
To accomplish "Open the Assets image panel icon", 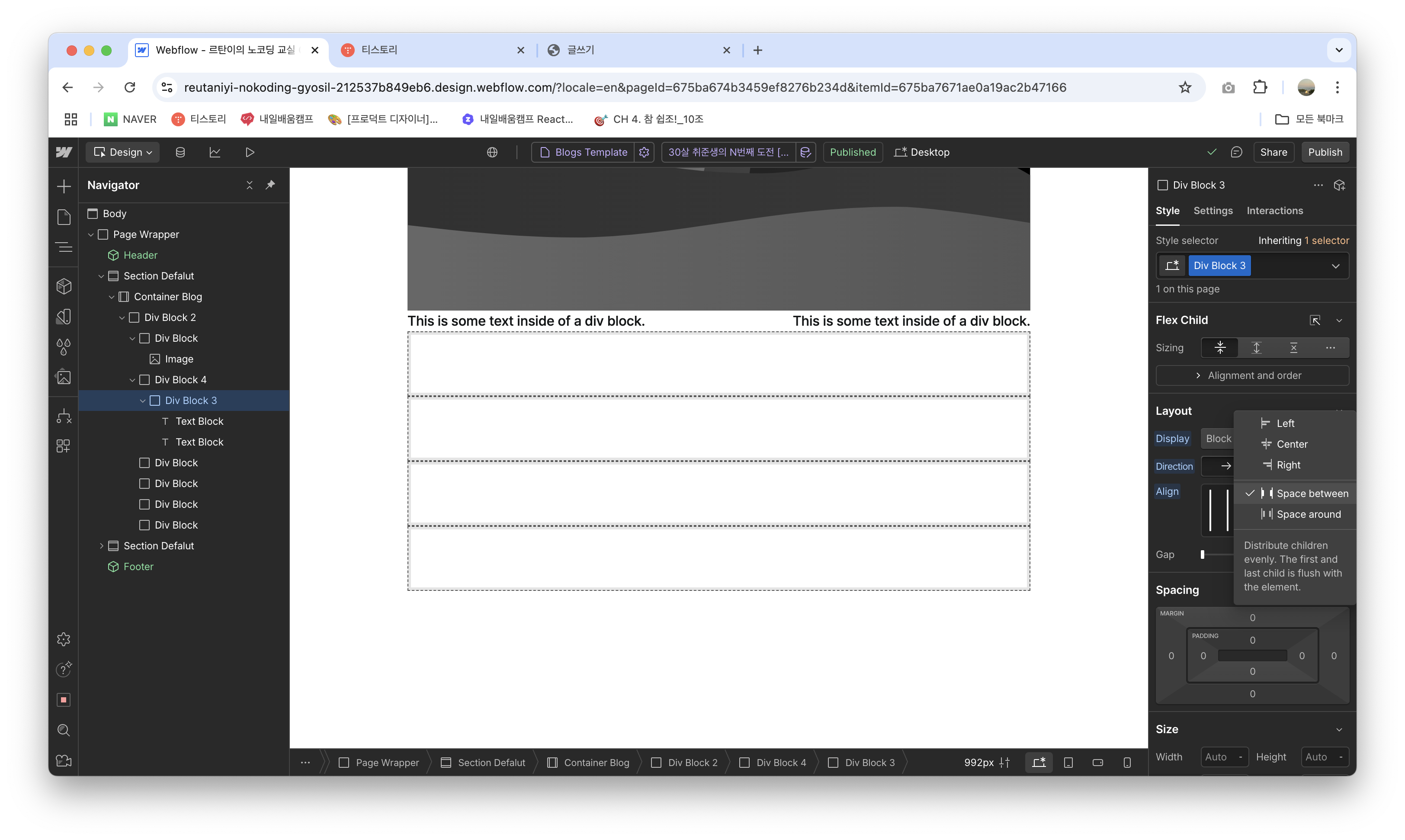I will (x=64, y=378).
